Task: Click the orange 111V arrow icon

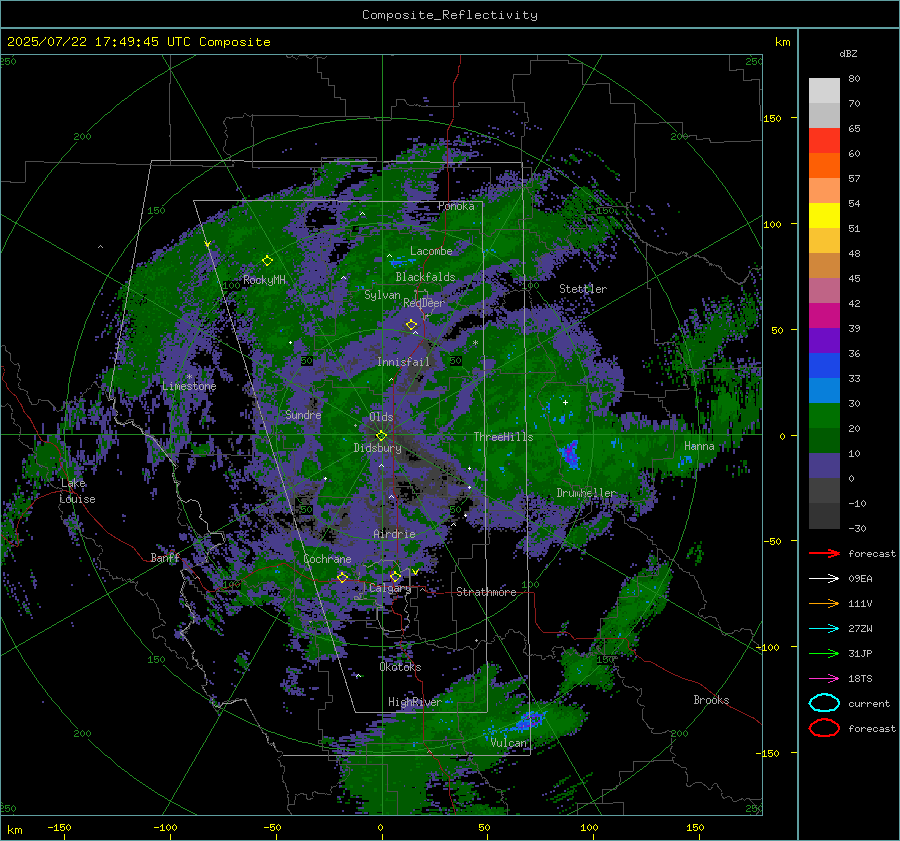Action: pos(824,603)
